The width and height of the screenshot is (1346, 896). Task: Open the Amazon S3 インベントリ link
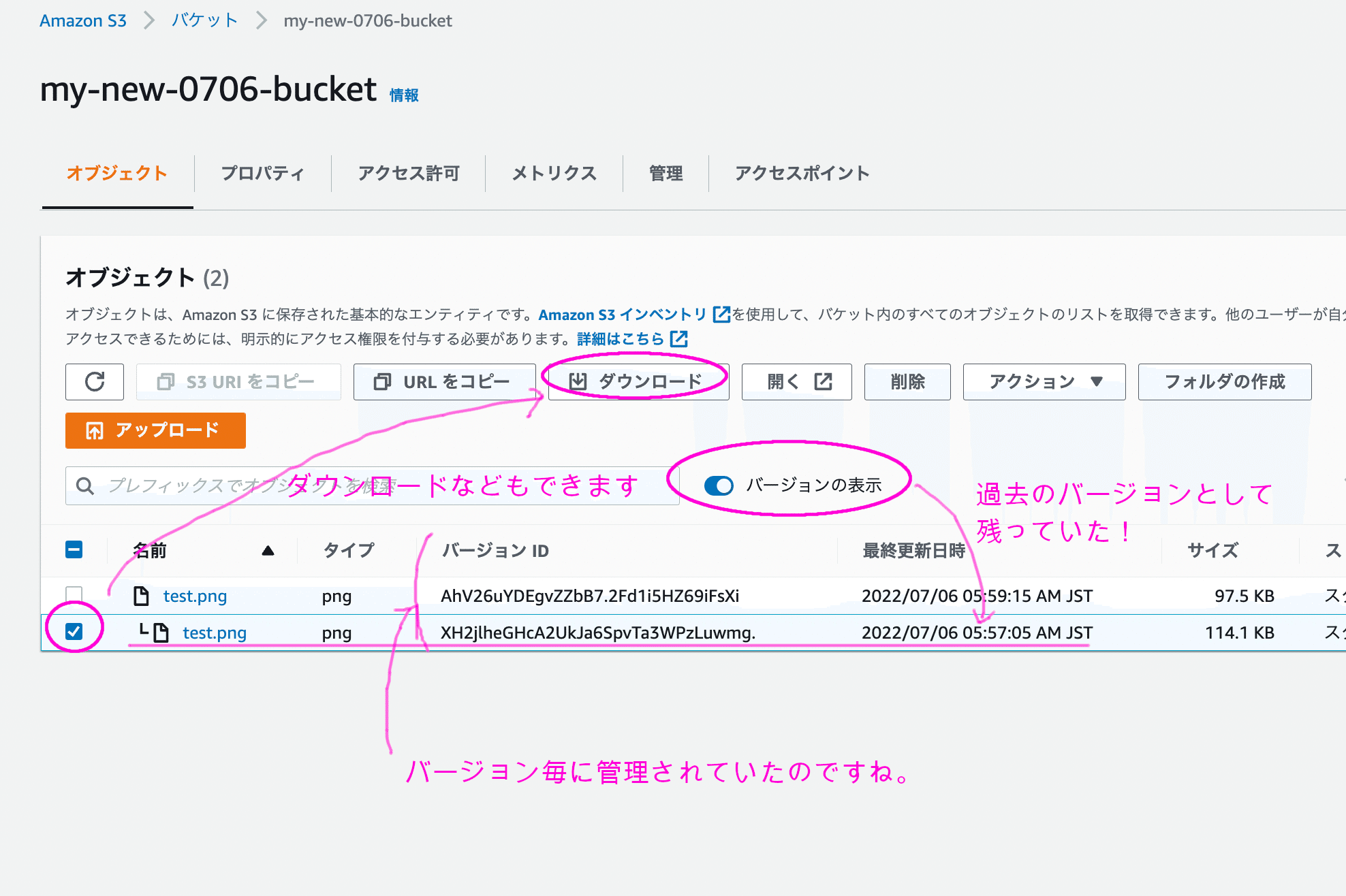[x=623, y=315]
